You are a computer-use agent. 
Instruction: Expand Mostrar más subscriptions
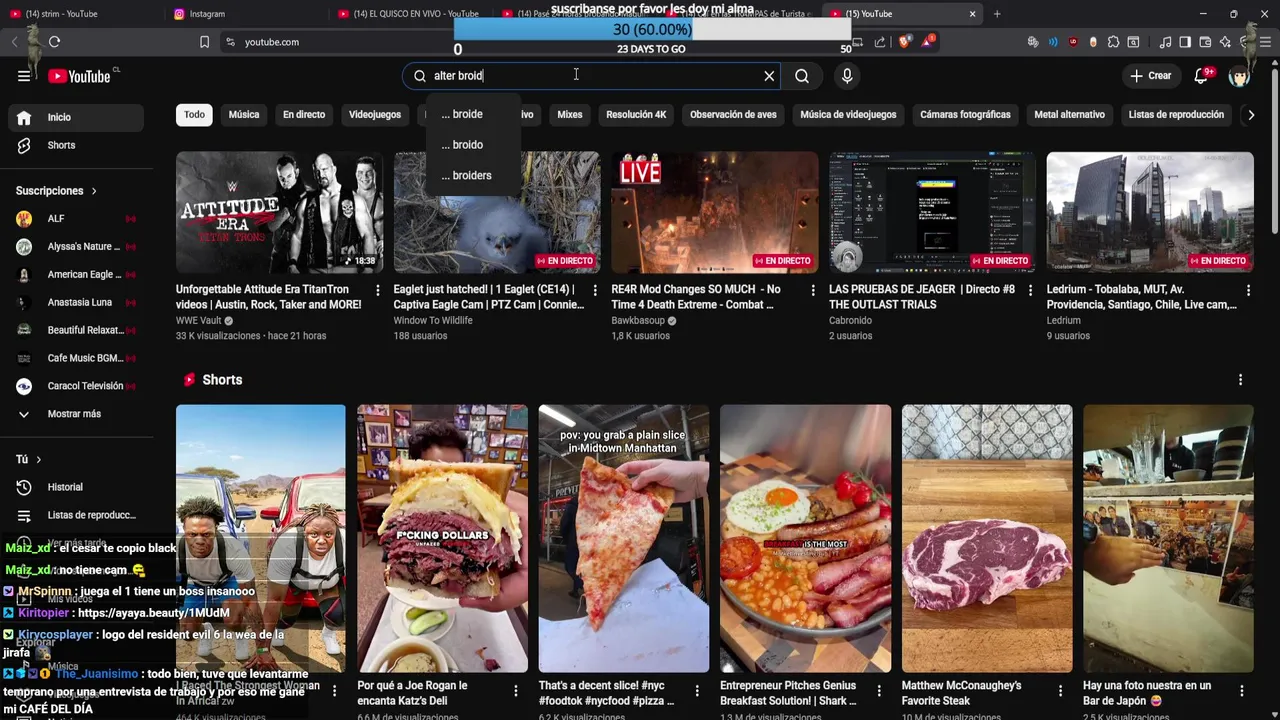click(x=76, y=414)
